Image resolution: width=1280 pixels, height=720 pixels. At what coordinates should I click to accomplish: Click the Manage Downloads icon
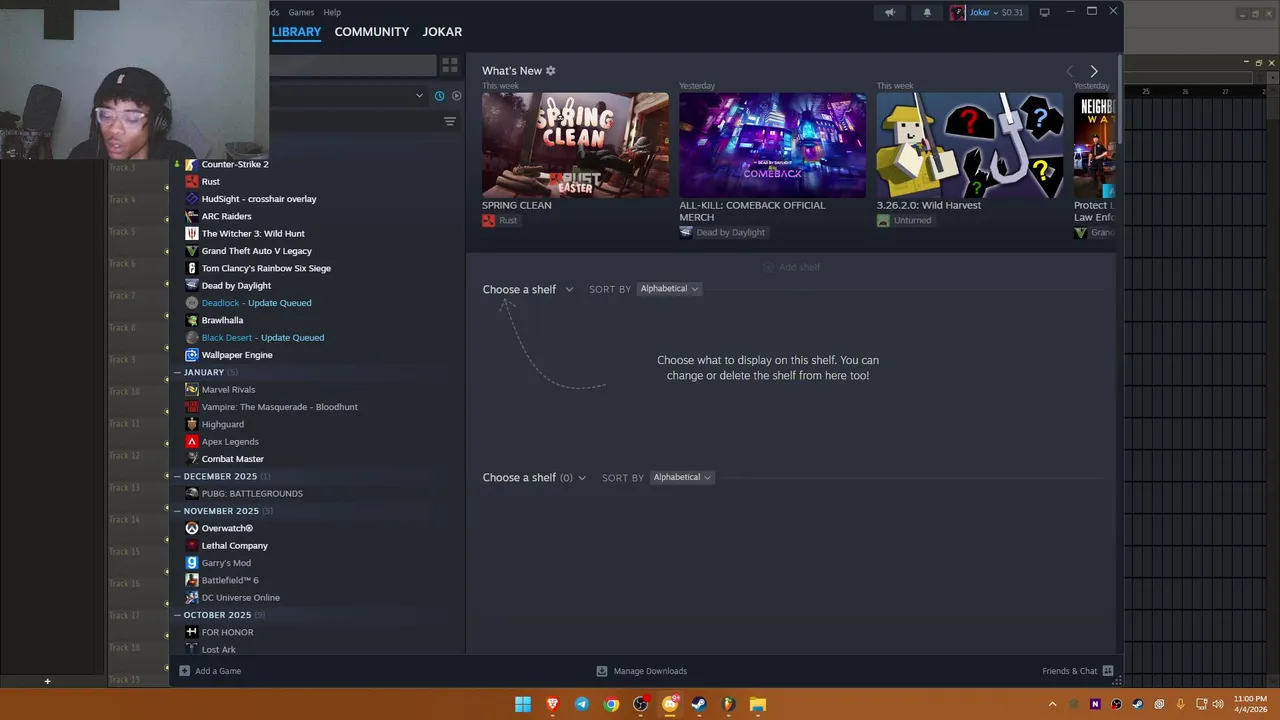coord(602,671)
